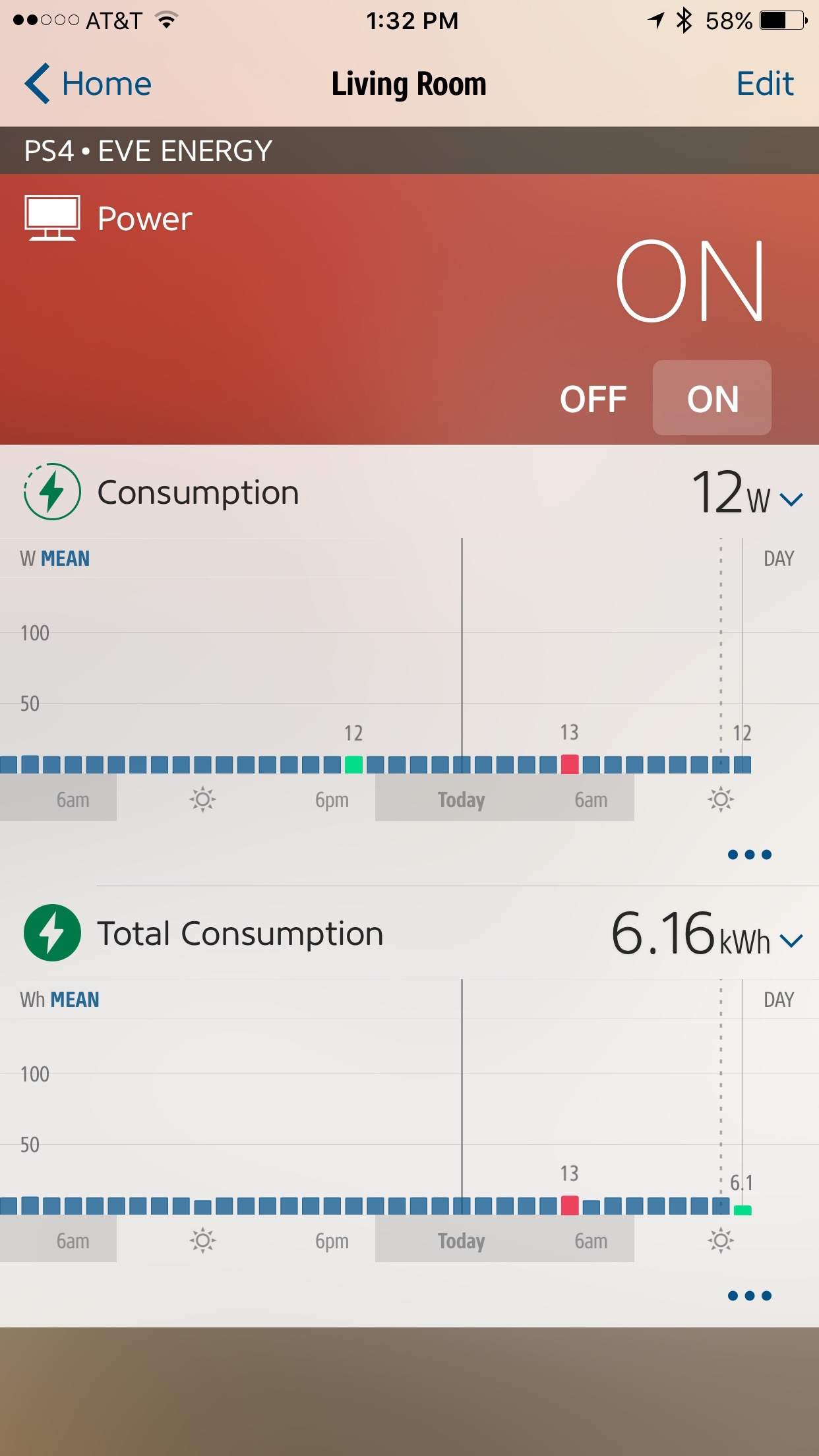
Task: Toggle W MEAN mode on Consumption graph
Action: (x=55, y=559)
